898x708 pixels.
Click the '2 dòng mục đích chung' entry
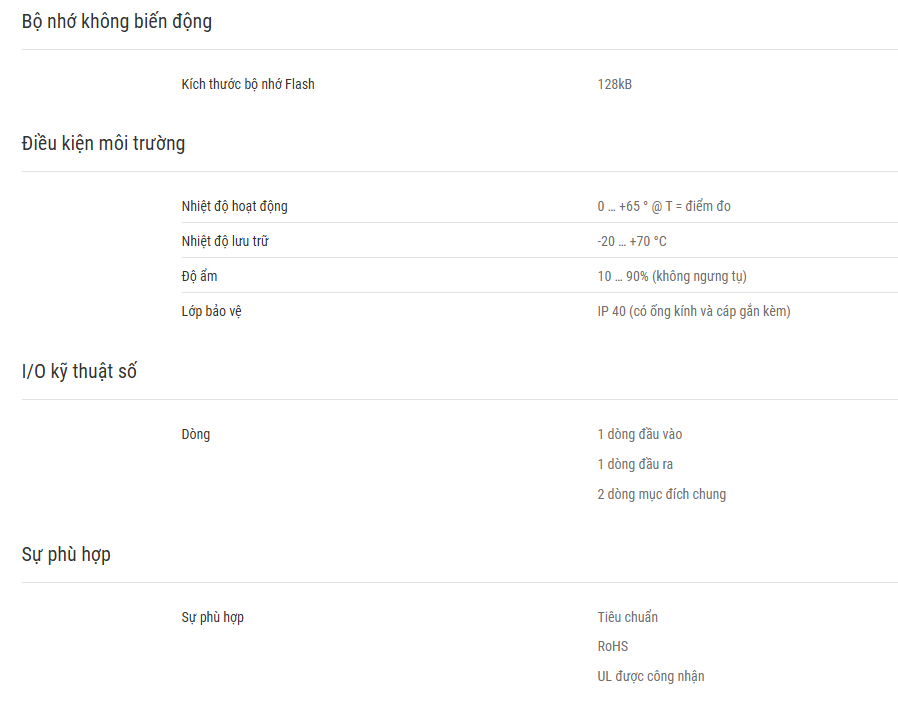[661, 494]
